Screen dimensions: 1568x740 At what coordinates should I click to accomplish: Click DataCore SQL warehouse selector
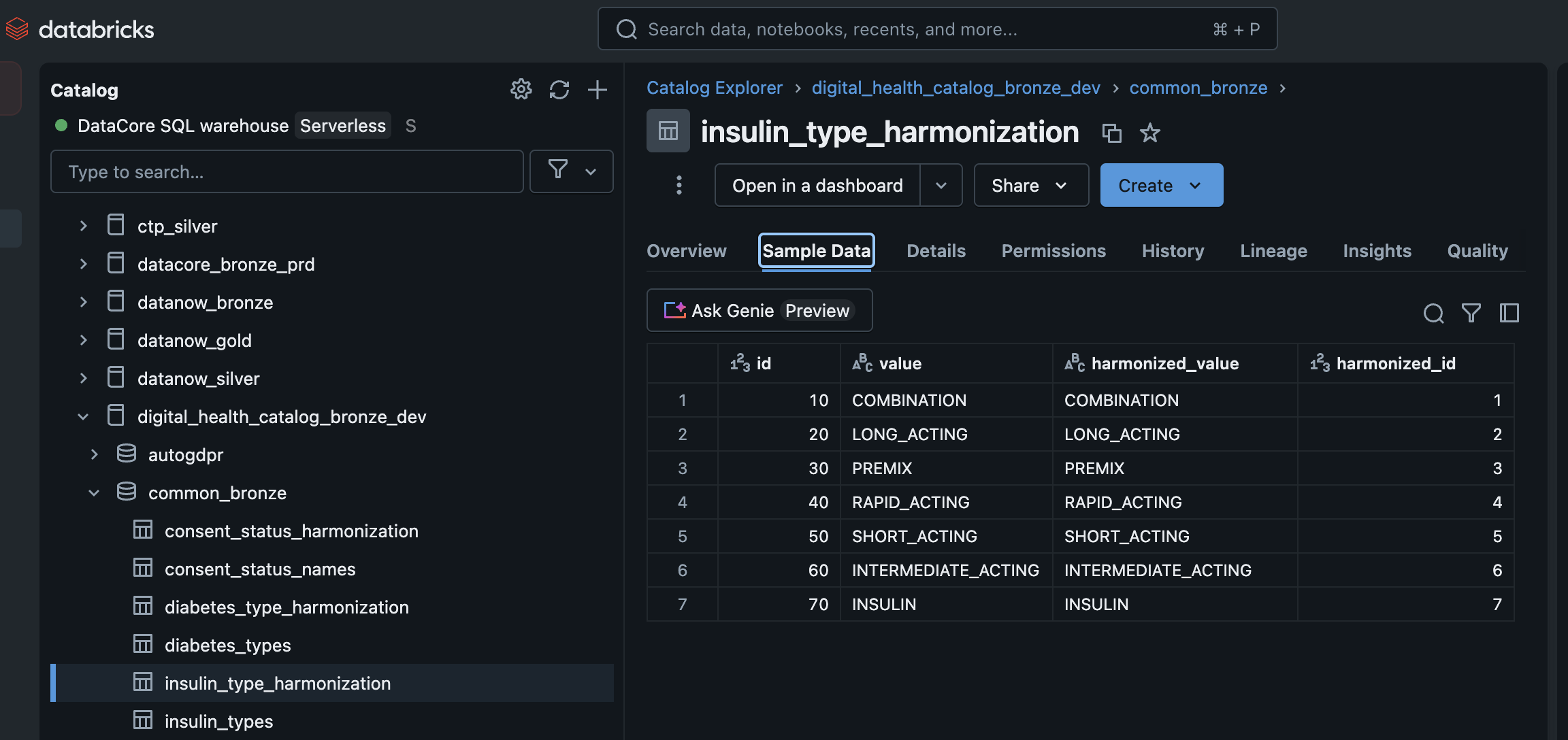(x=183, y=126)
